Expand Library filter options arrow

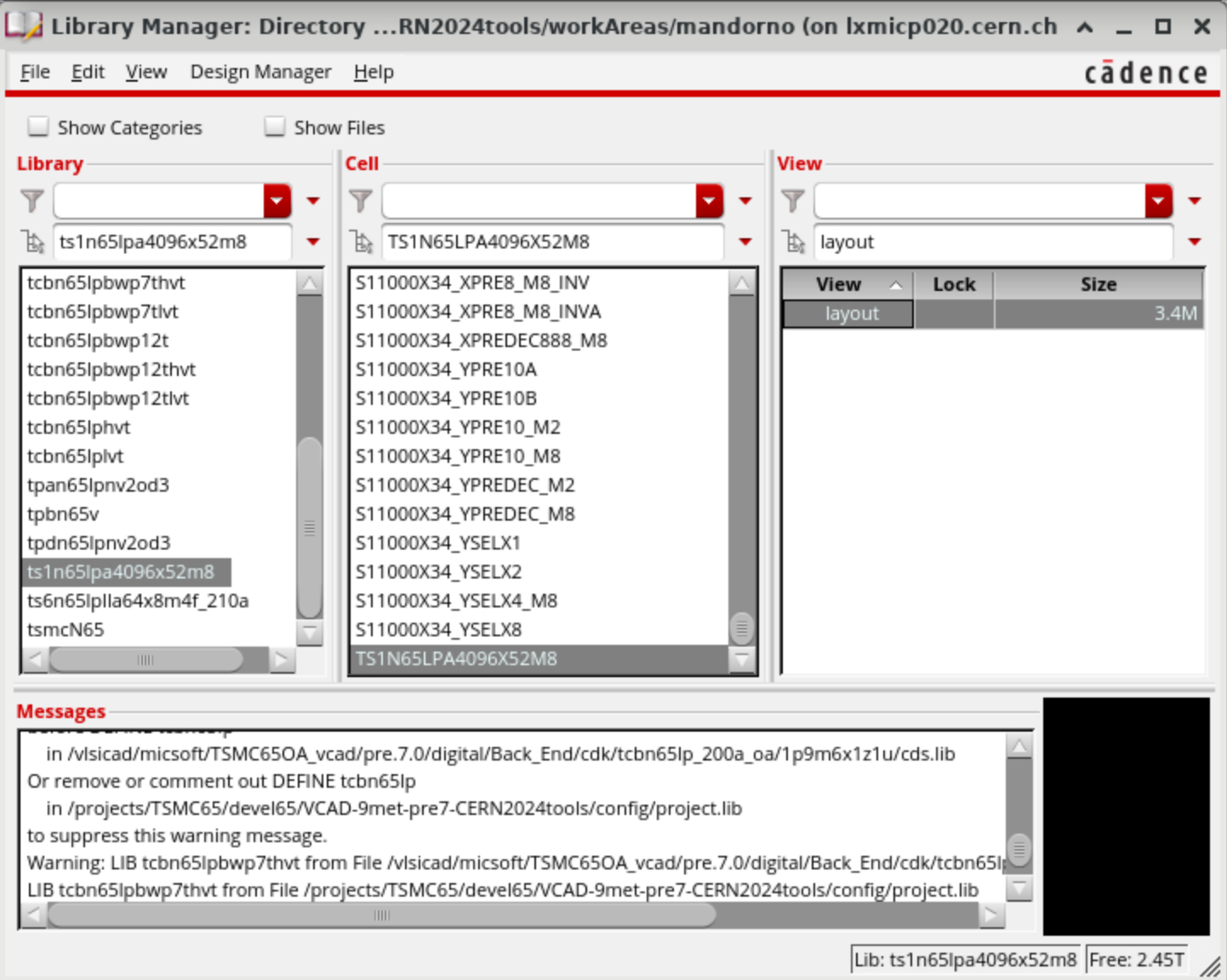[313, 202]
